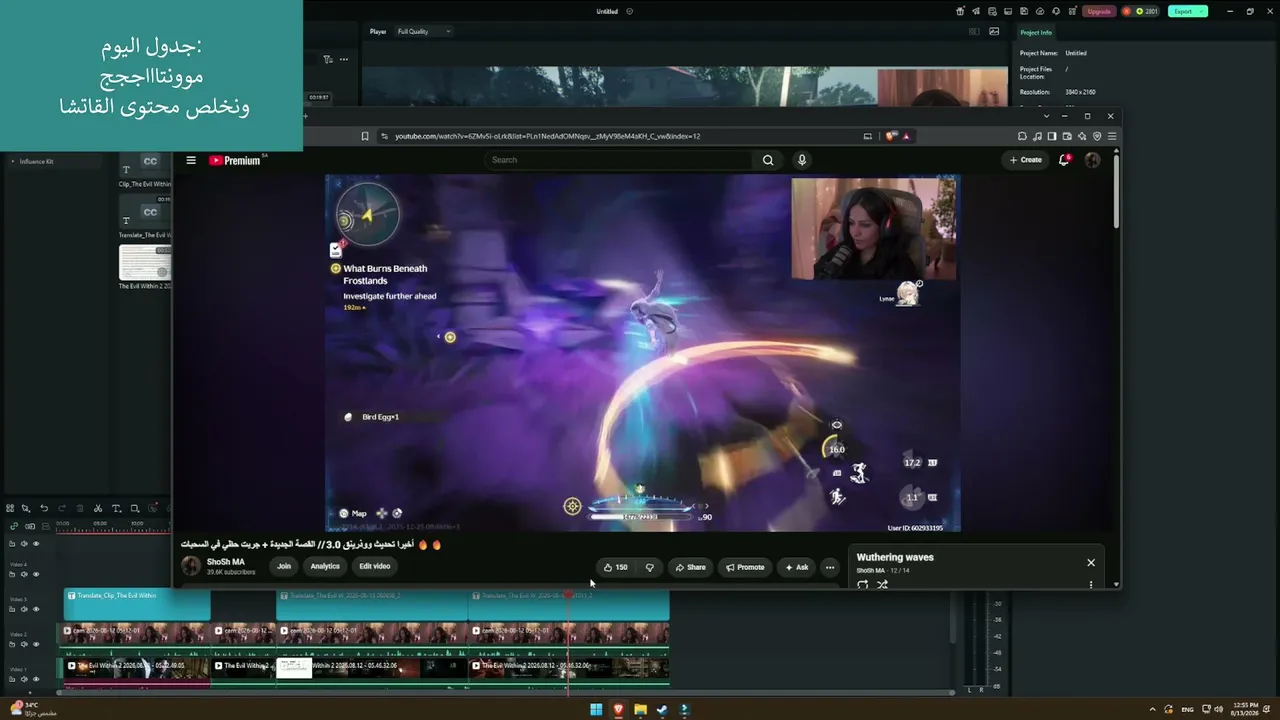Delete the selected clip with trash icon
Viewport: 1280px width, 720px height.
[x=80, y=508]
